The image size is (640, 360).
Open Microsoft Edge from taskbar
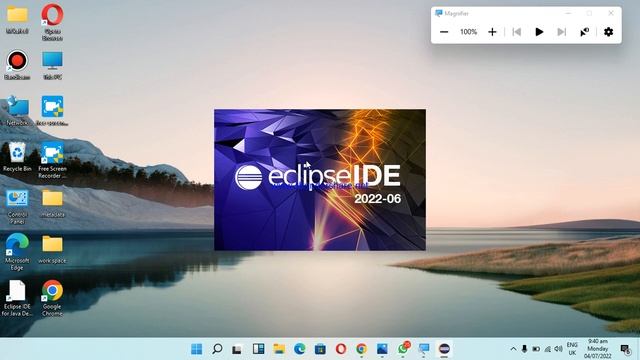coord(300,349)
